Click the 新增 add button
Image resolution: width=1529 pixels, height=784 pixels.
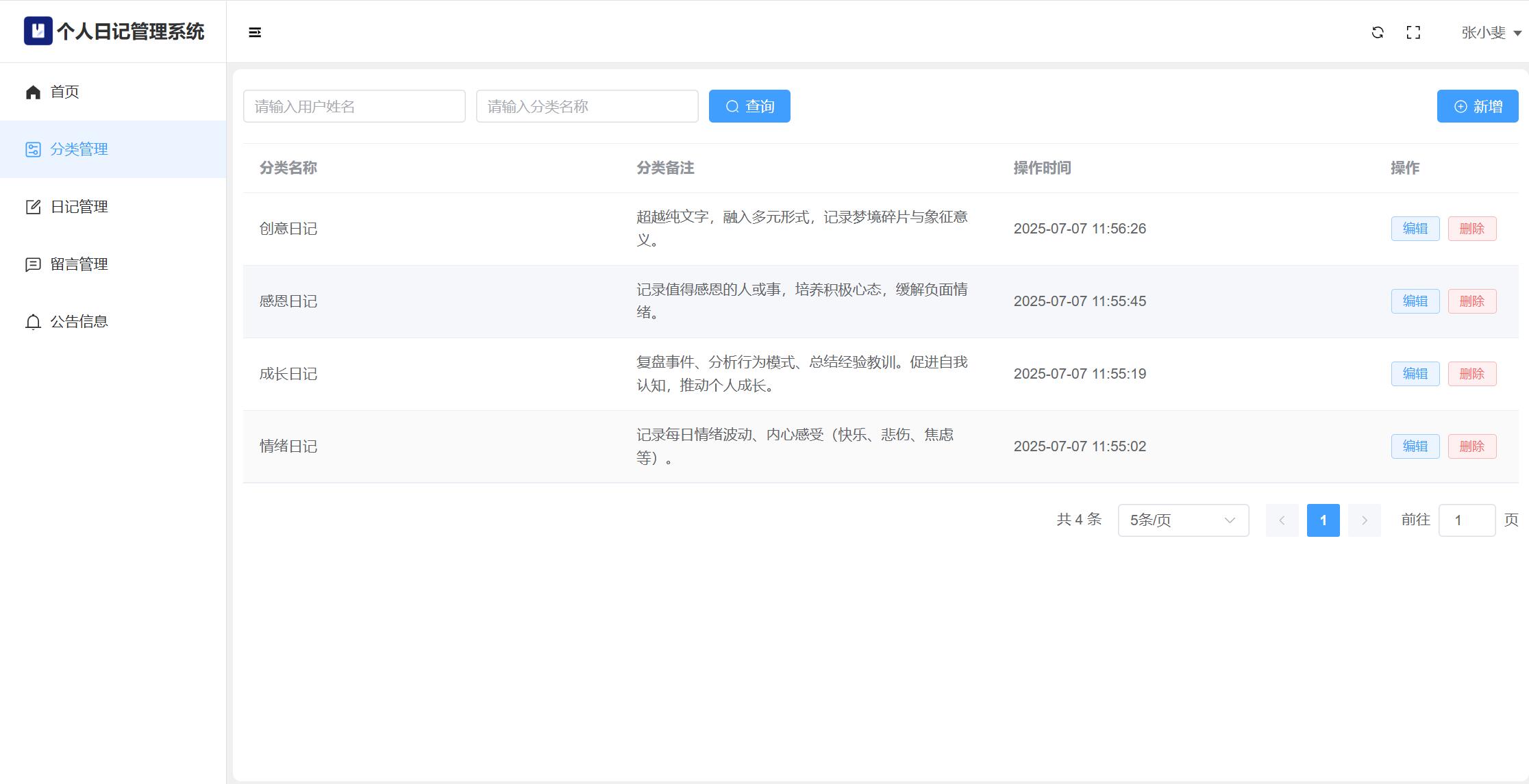tap(1477, 106)
